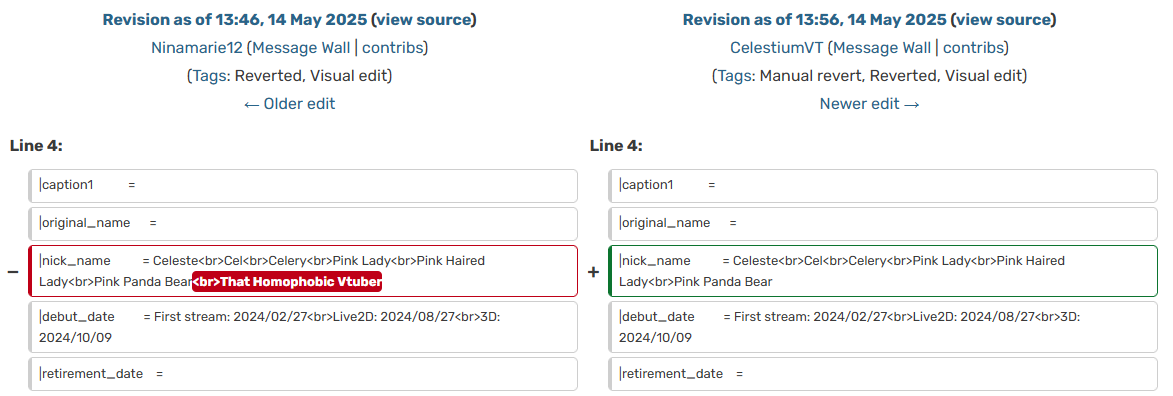Click the green added nick_name diff row
The image size is (1173, 396).
(x=883, y=271)
